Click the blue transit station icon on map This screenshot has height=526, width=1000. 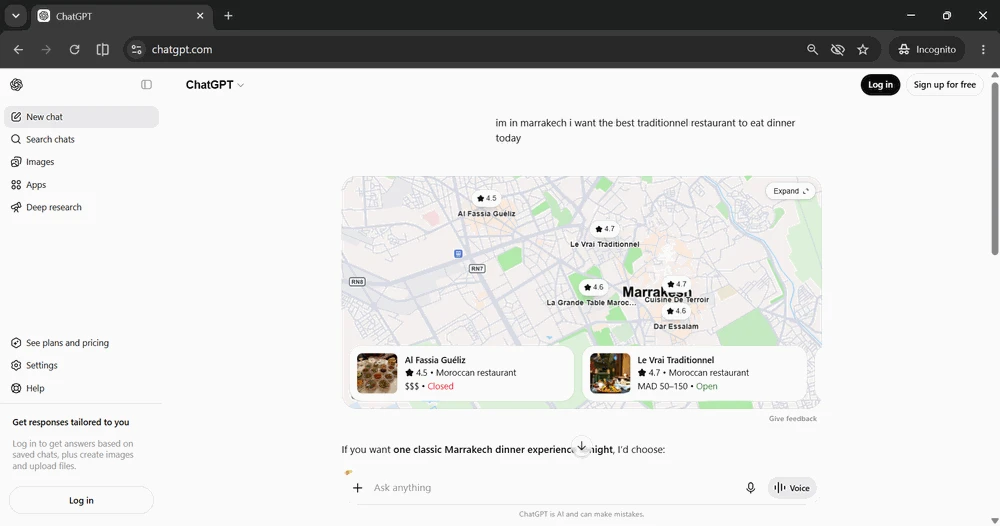click(x=458, y=254)
